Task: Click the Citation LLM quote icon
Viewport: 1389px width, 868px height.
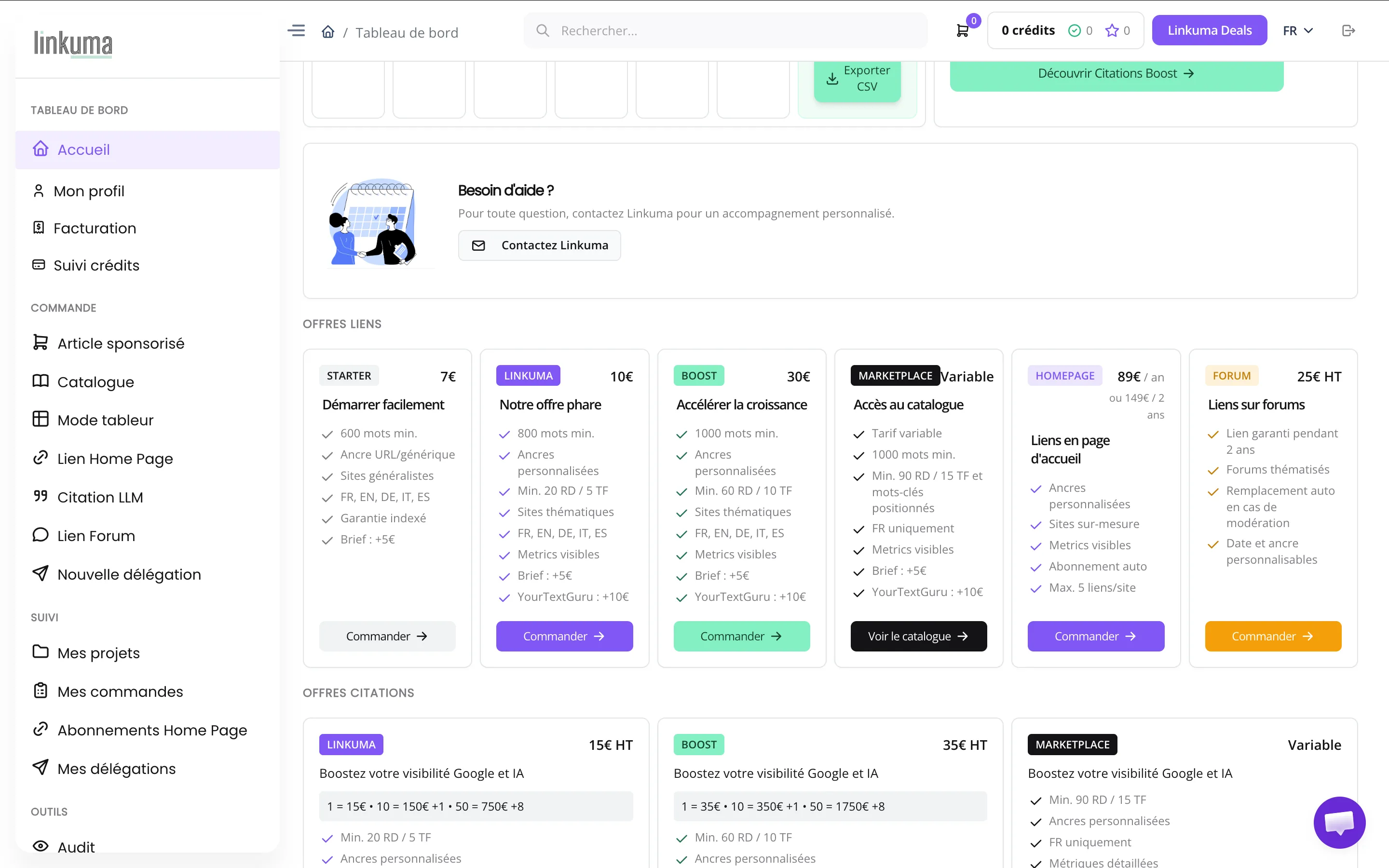Action: 40,497
